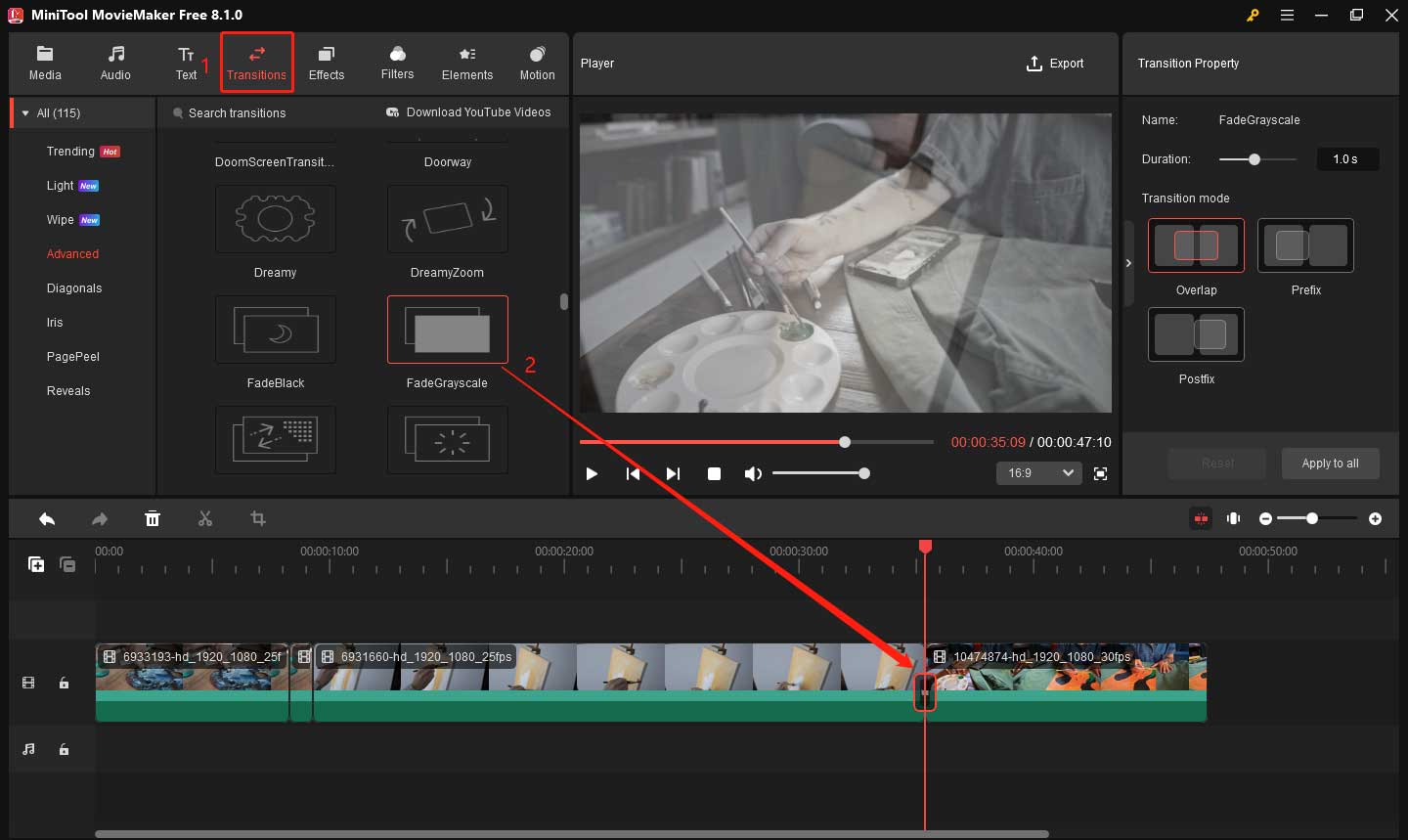The height and width of the screenshot is (840, 1408).
Task: Open the Audio tab
Action: 115,64
